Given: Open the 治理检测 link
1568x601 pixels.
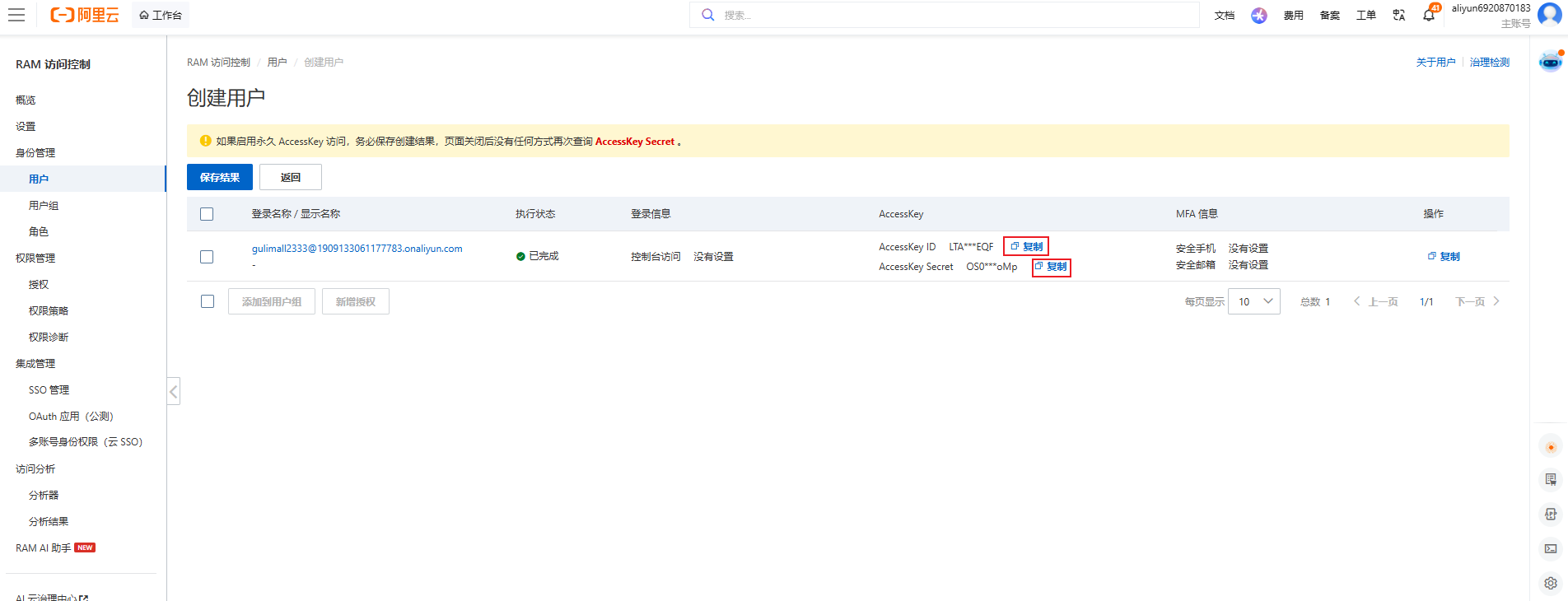Looking at the screenshot, I should (x=1490, y=62).
